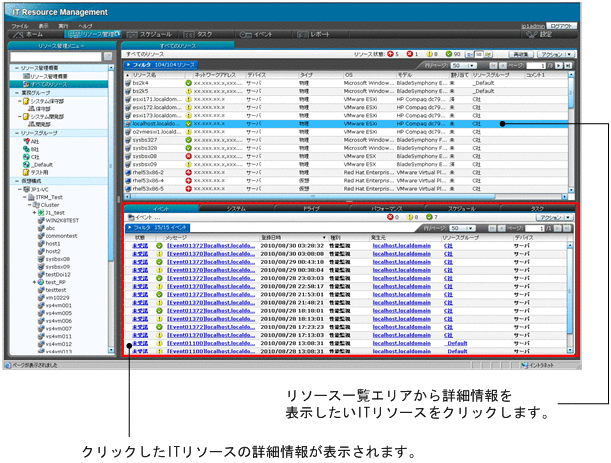Screen dimensions: 611x463
Task: Switch to list view icon in resource toolbar
Action: (479, 54)
